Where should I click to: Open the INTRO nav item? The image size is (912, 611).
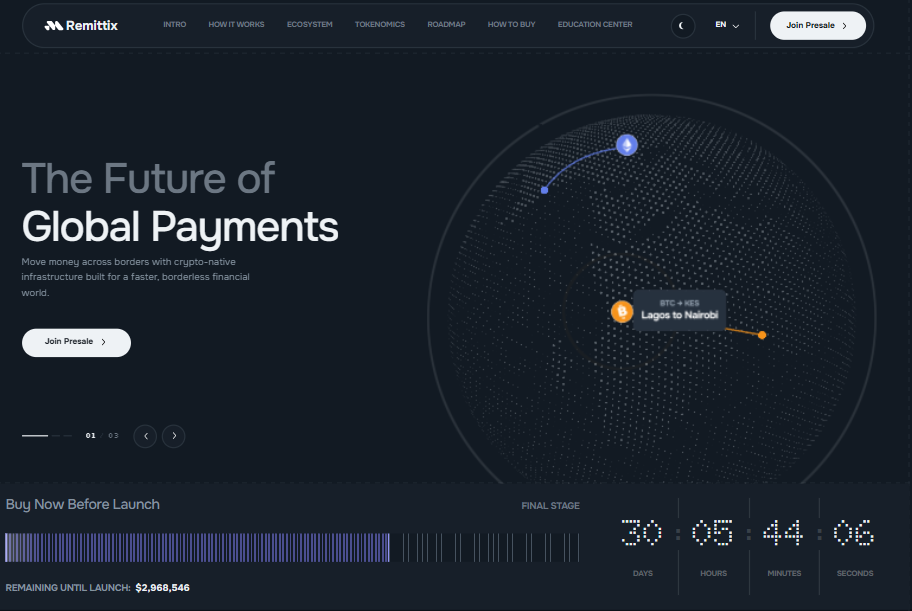click(x=174, y=24)
